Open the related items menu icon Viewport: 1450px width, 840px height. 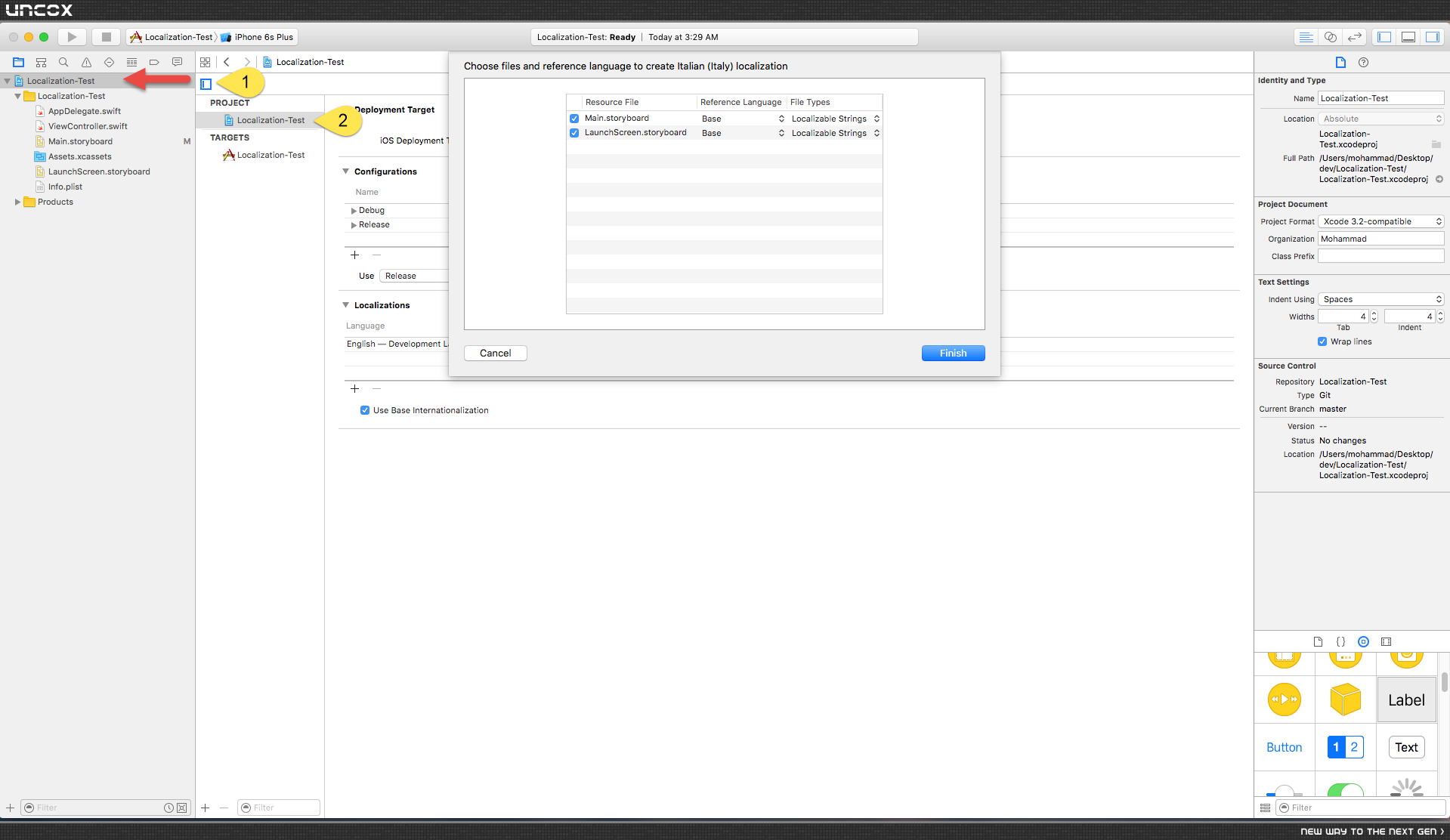click(x=205, y=62)
